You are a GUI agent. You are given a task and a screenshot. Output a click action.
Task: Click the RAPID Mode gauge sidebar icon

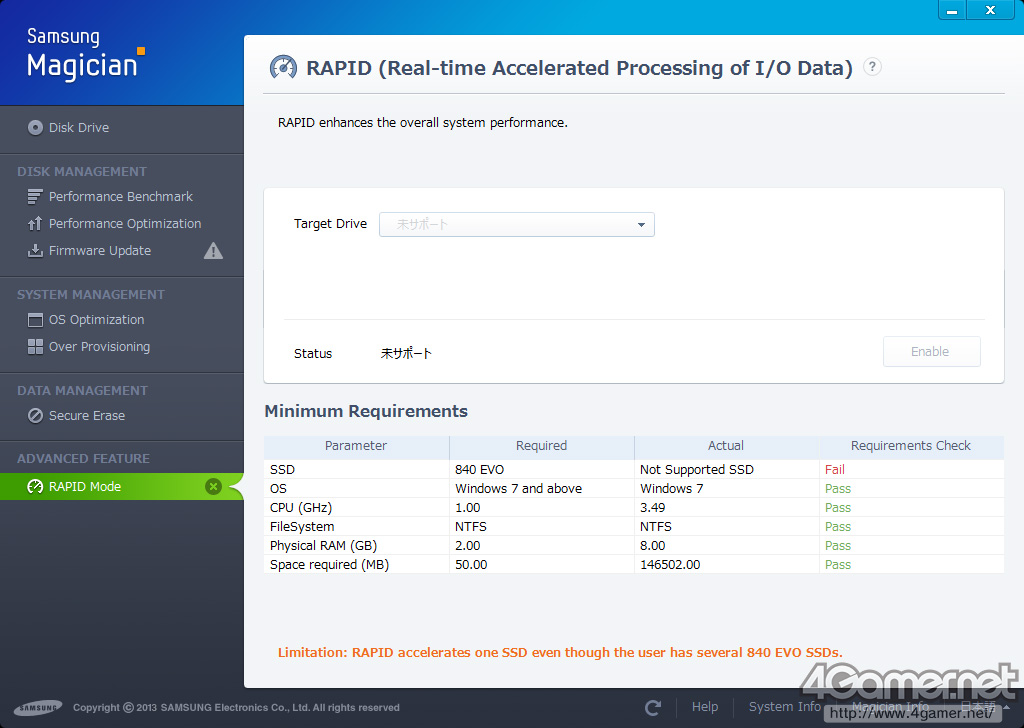click(35, 486)
